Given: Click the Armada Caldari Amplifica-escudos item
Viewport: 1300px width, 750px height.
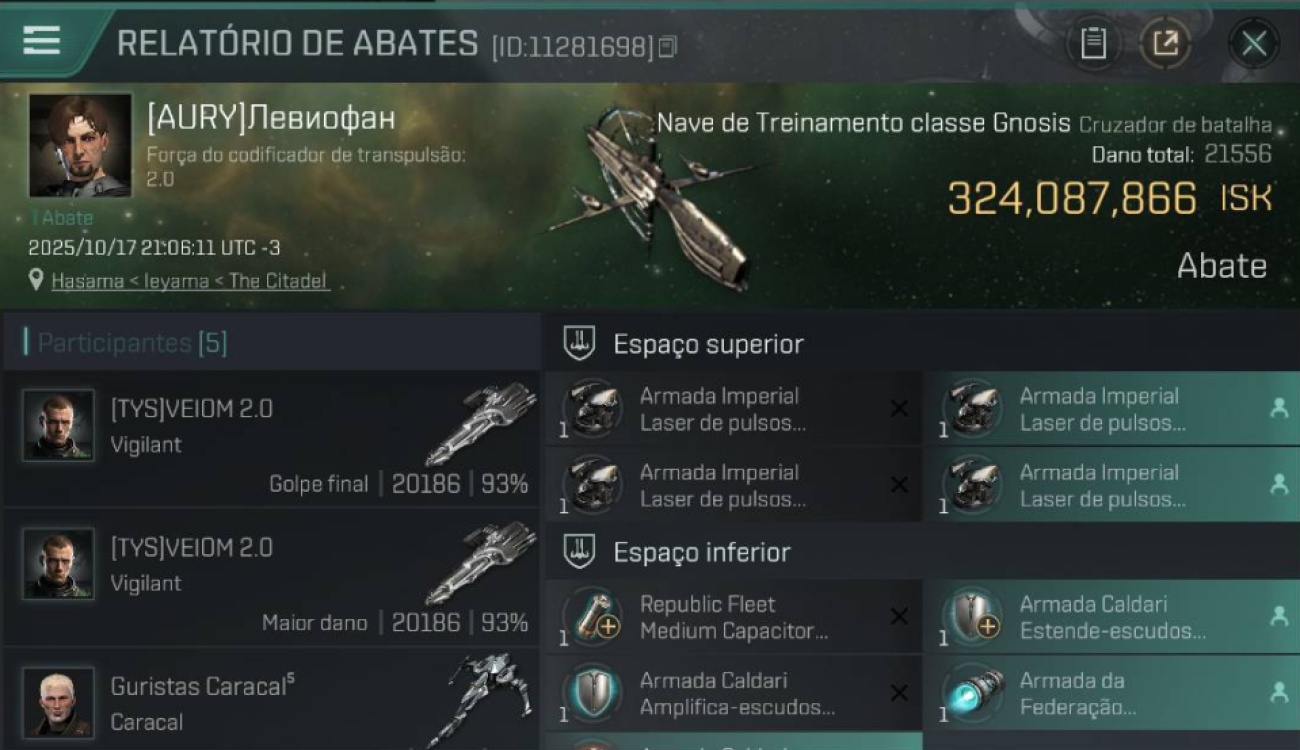Looking at the screenshot, I should 734,693.
